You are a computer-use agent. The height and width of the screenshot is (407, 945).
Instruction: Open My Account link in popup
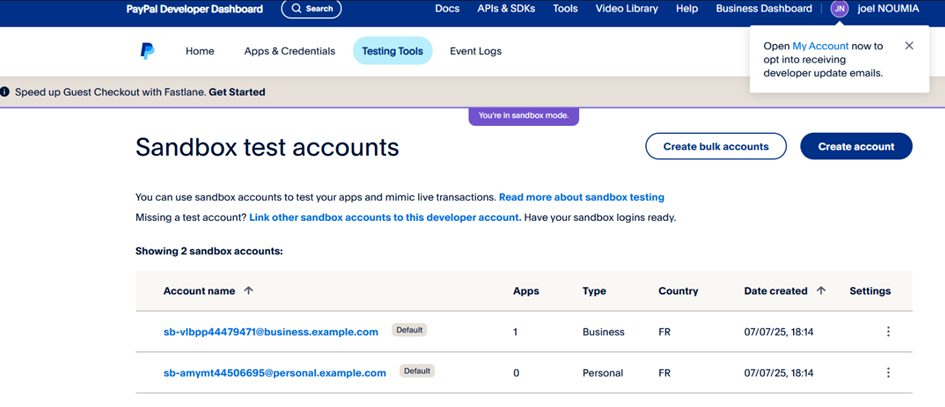[820, 46]
